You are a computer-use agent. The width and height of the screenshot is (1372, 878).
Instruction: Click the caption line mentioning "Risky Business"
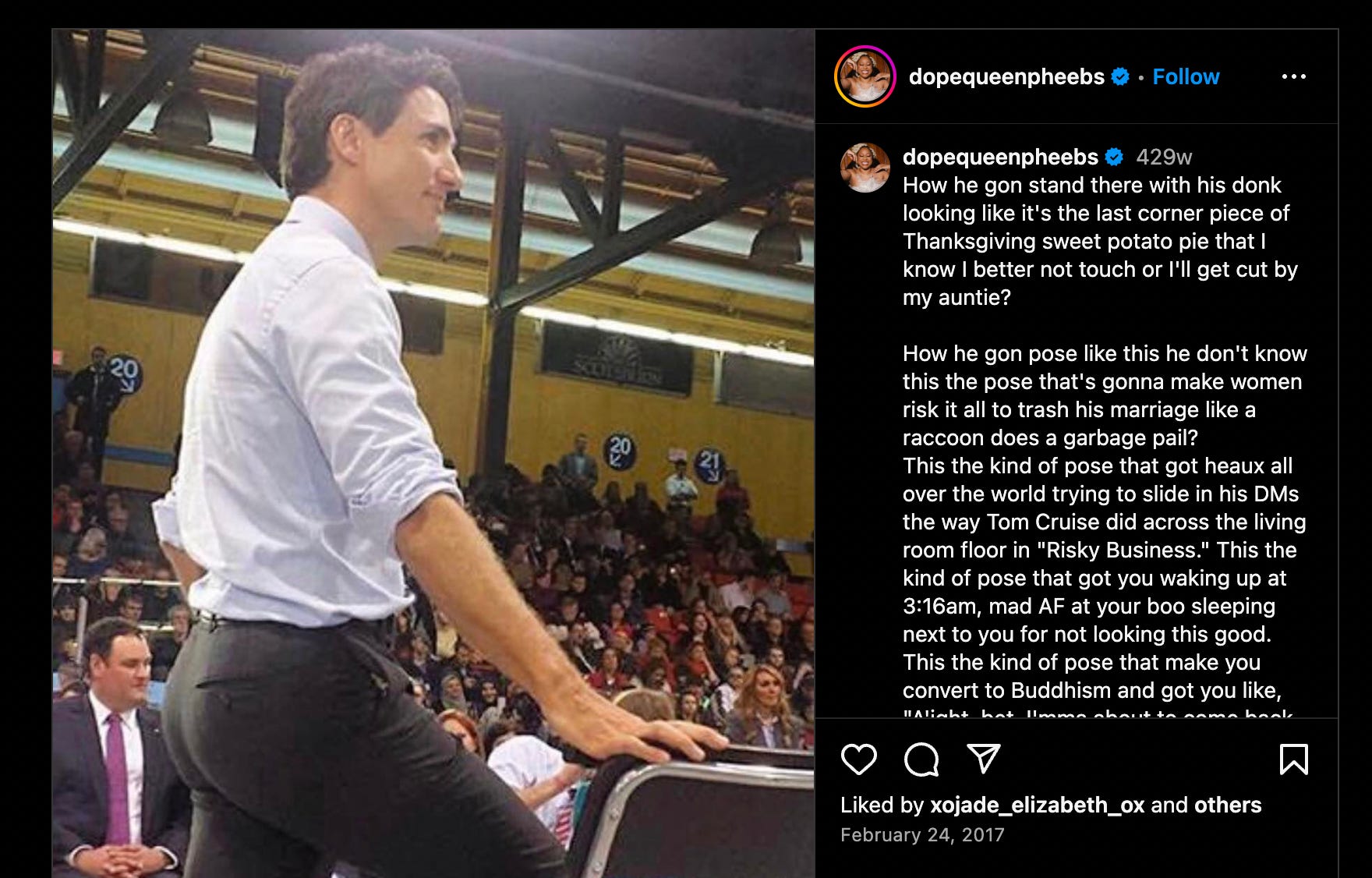pos(1100,550)
